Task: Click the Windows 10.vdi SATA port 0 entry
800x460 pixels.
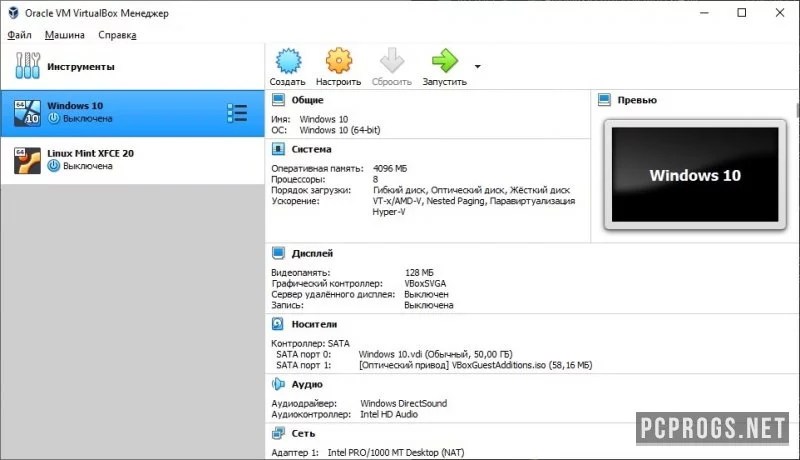Action: tap(435, 354)
